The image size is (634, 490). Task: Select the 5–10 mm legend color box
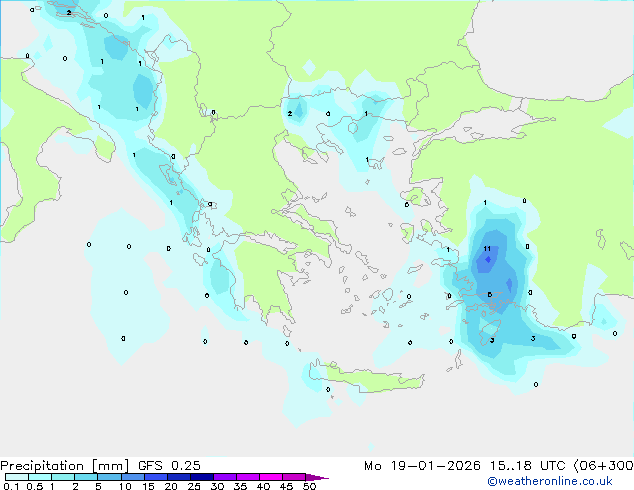click(109, 477)
